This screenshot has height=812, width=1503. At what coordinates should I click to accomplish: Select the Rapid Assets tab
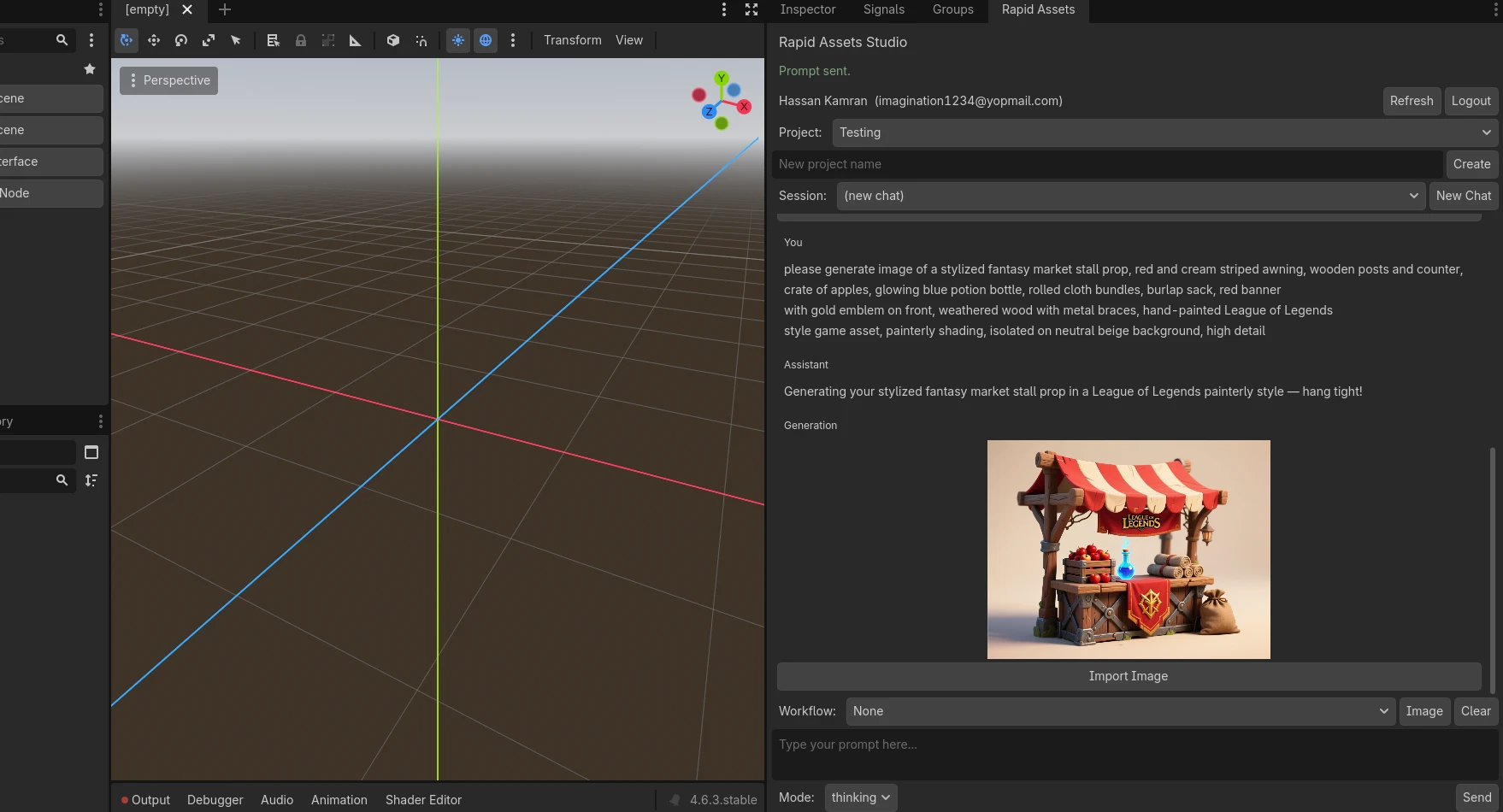[x=1038, y=9]
